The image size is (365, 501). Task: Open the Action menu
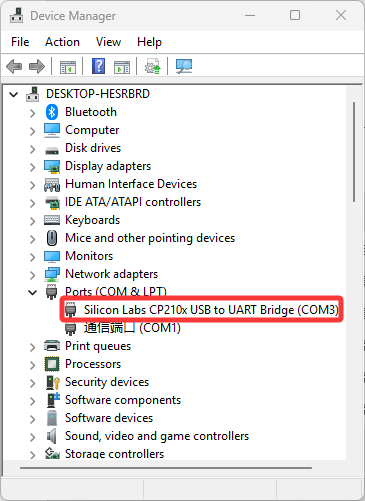[x=62, y=42]
